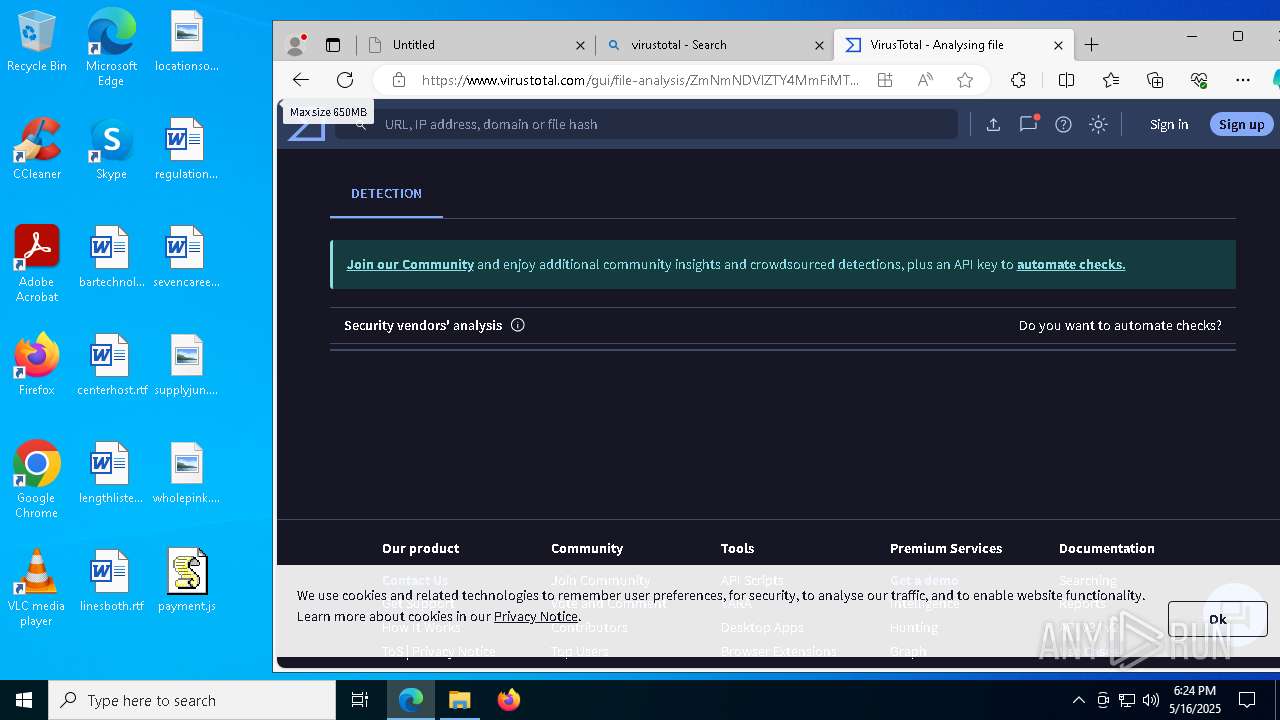Select Firefox desktop shortcut
The height and width of the screenshot is (720, 1280).
[x=37, y=365]
